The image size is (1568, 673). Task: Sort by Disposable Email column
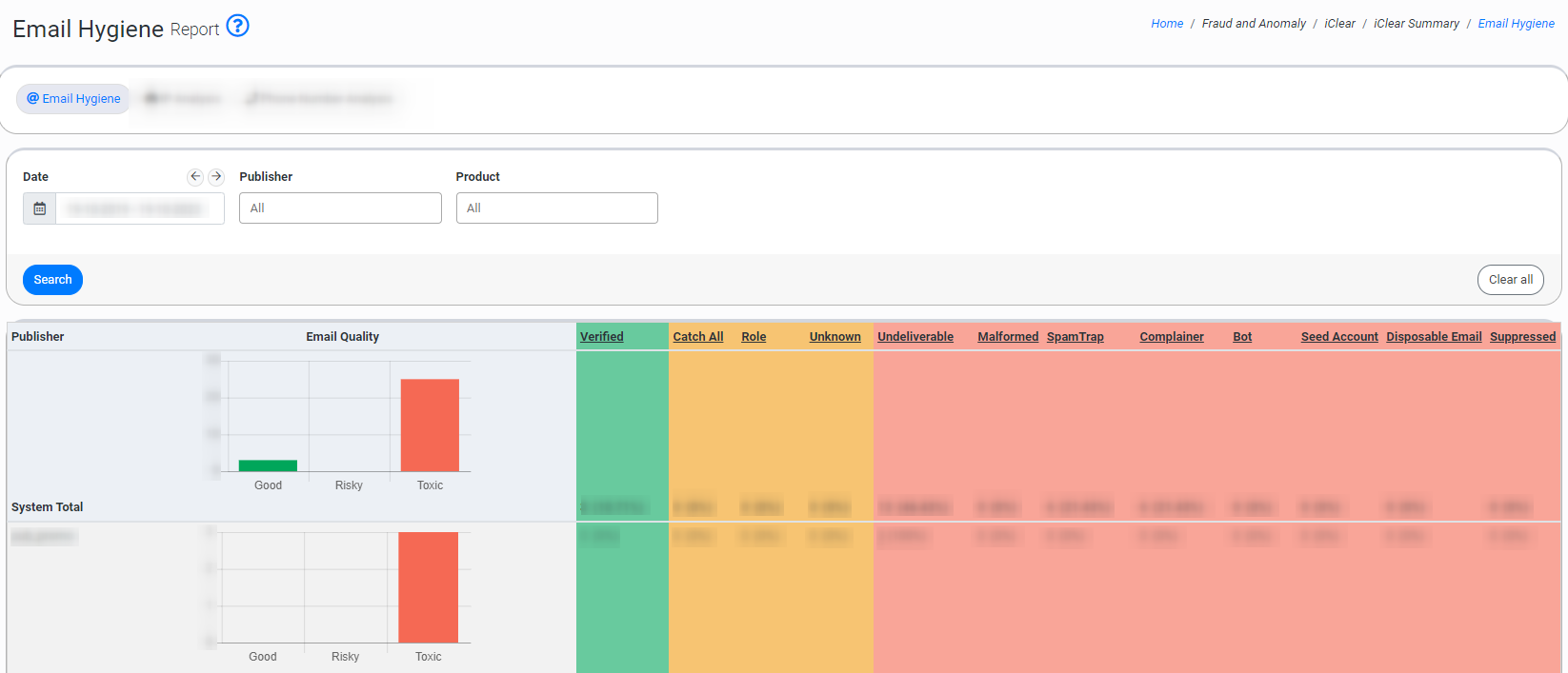pos(1433,337)
